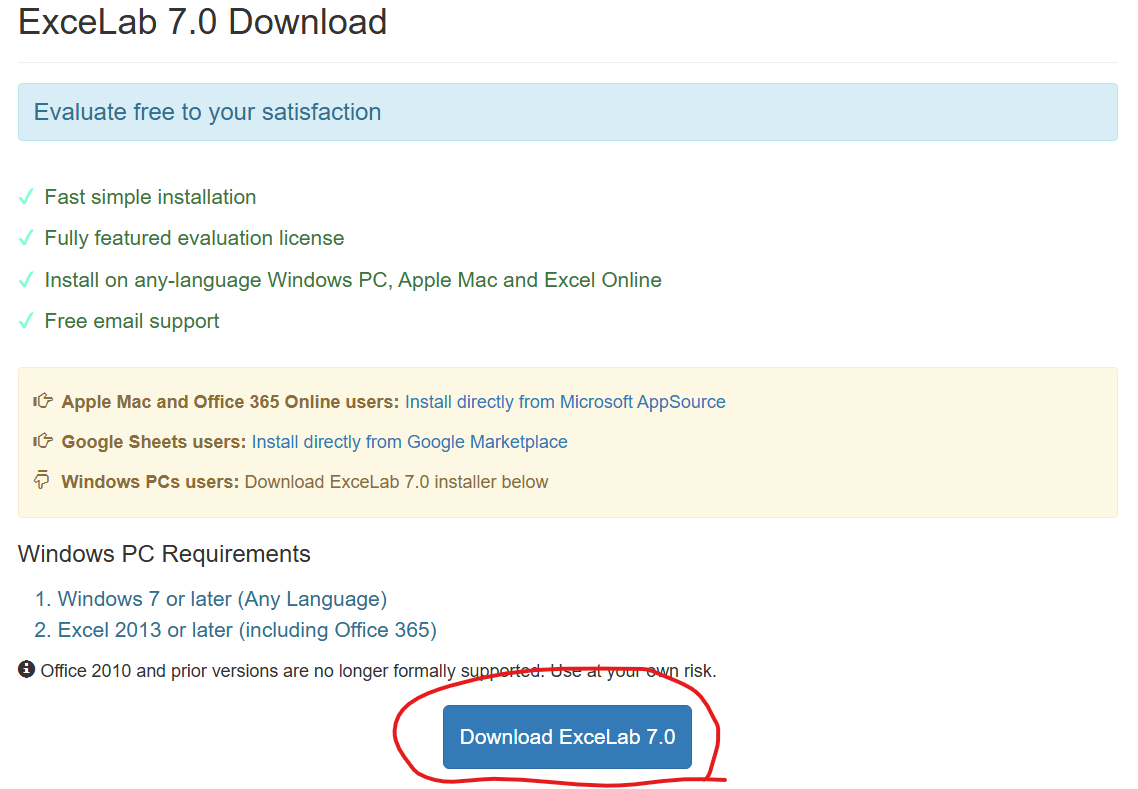Select the Google Sheets users label
The image size is (1138, 789).
(x=154, y=442)
